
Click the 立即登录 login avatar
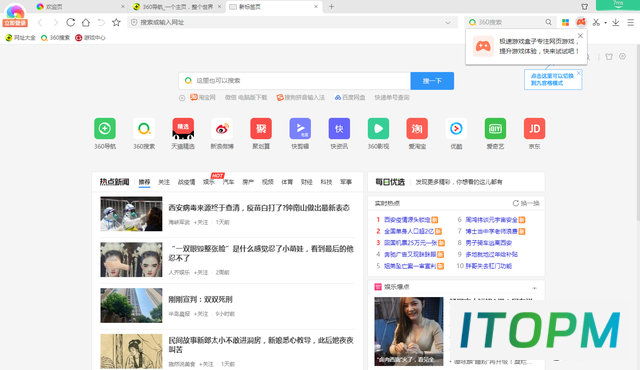(15, 16)
